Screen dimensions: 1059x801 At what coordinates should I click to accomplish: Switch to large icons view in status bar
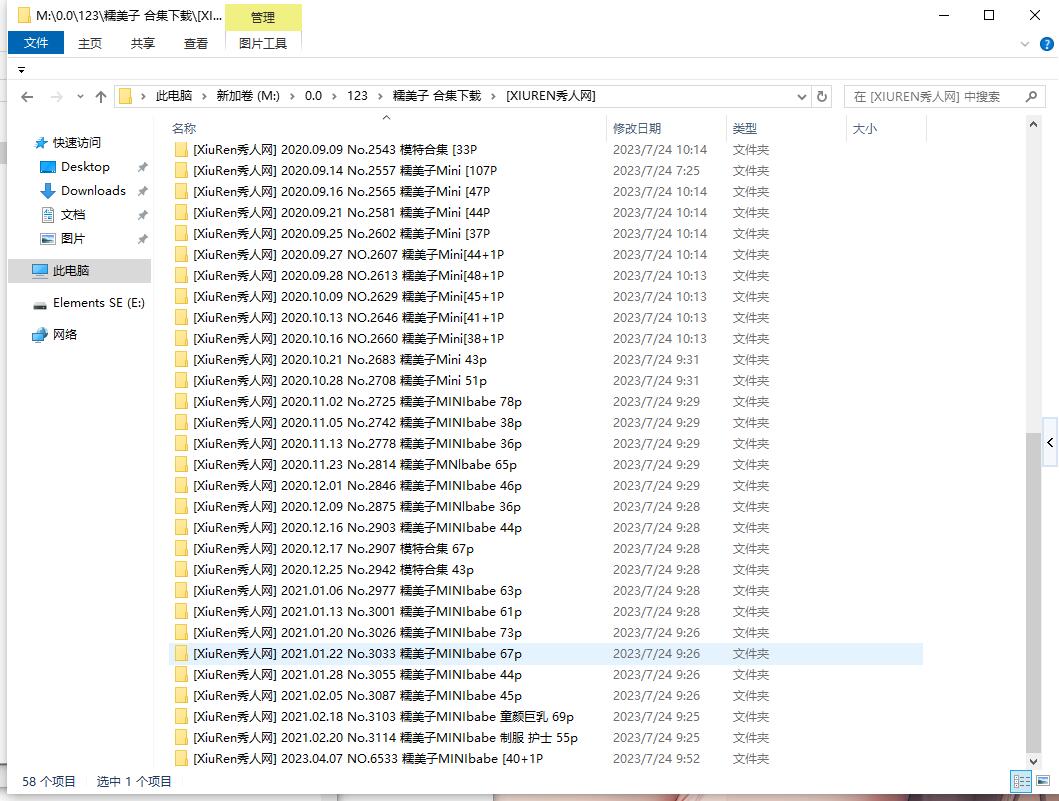1043,781
